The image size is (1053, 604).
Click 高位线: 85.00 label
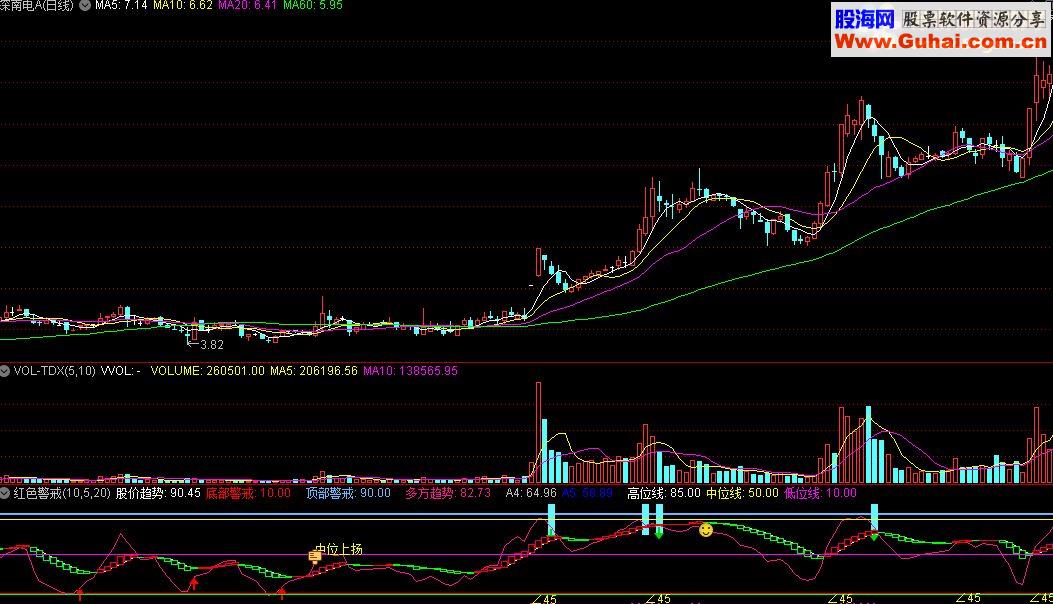pyautogui.click(x=663, y=493)
